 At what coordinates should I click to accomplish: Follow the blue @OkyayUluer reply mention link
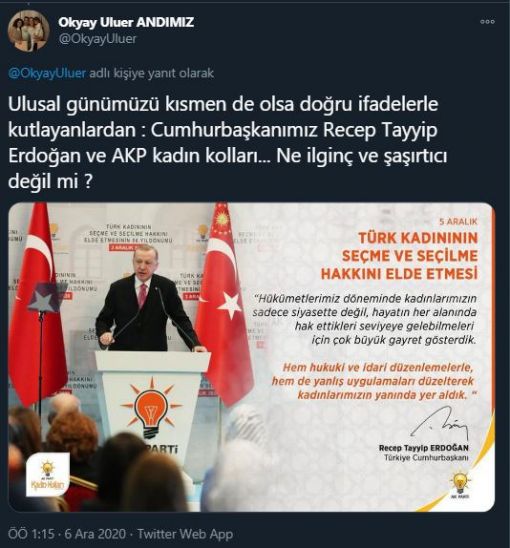click(x=47, y=73)
